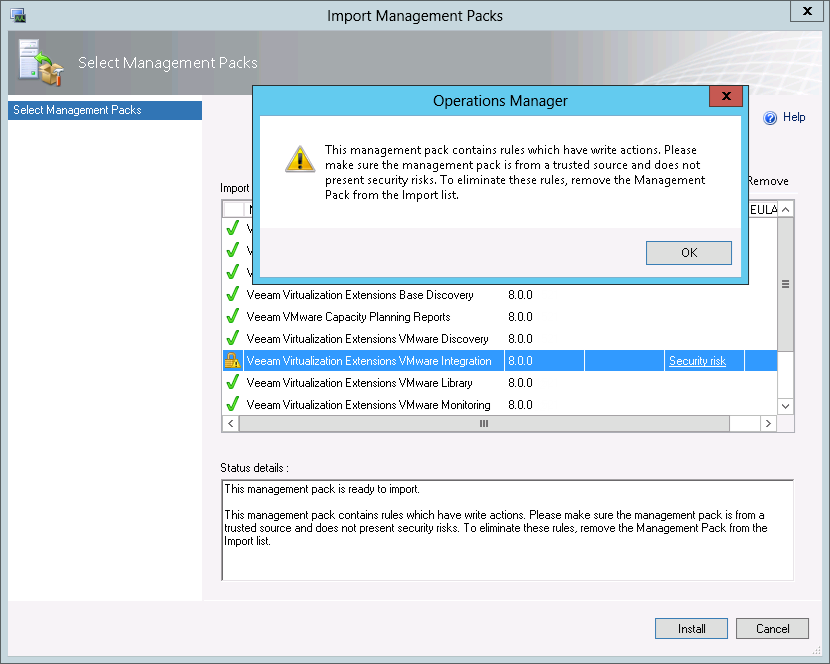Click green check for Base Discovery row

[232, 294]
